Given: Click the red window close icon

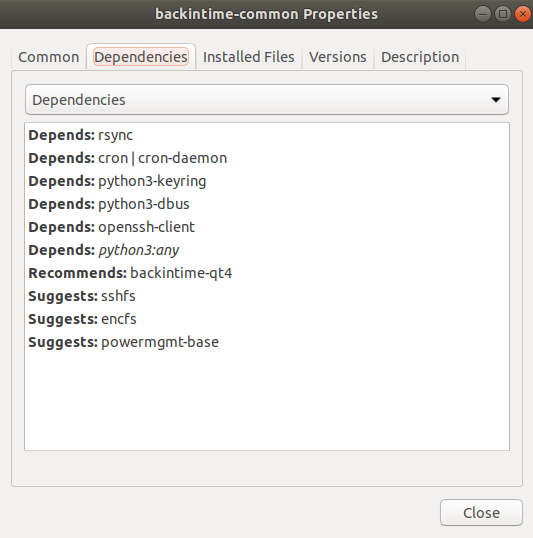Looking at the screenshot, I should click(x=523, y=14).
